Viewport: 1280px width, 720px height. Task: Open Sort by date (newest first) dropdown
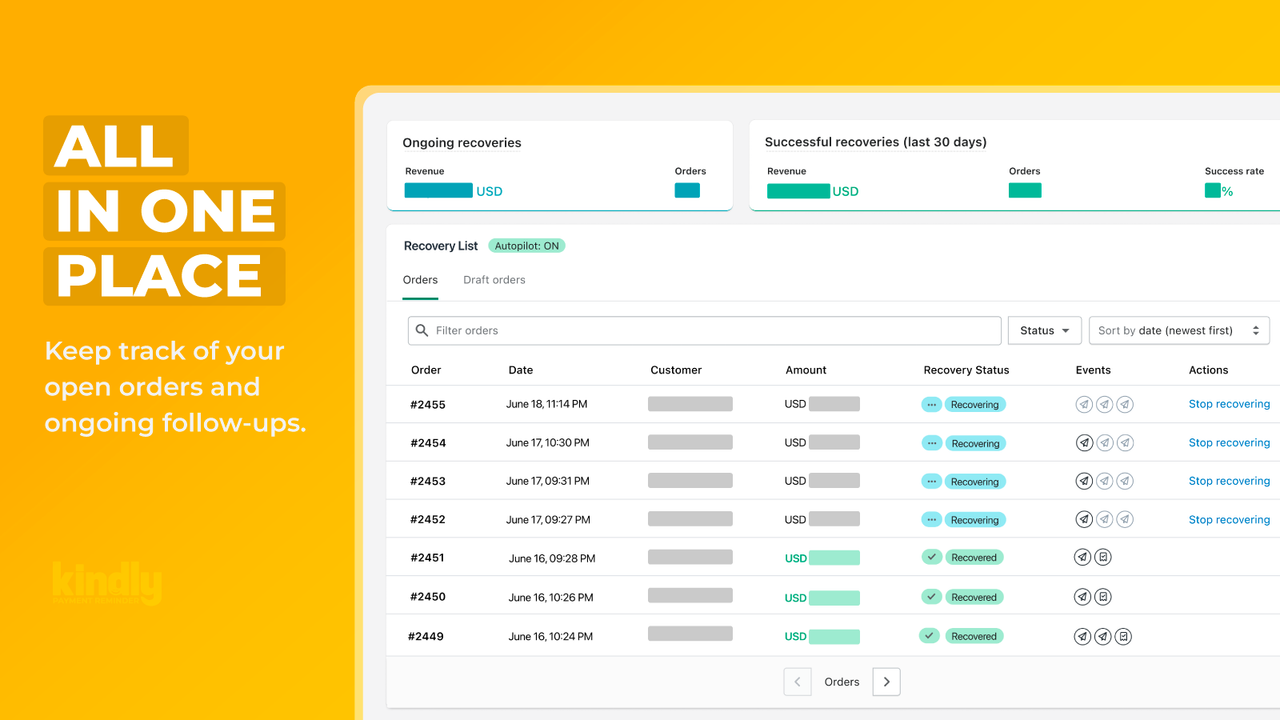(1179, 330)
